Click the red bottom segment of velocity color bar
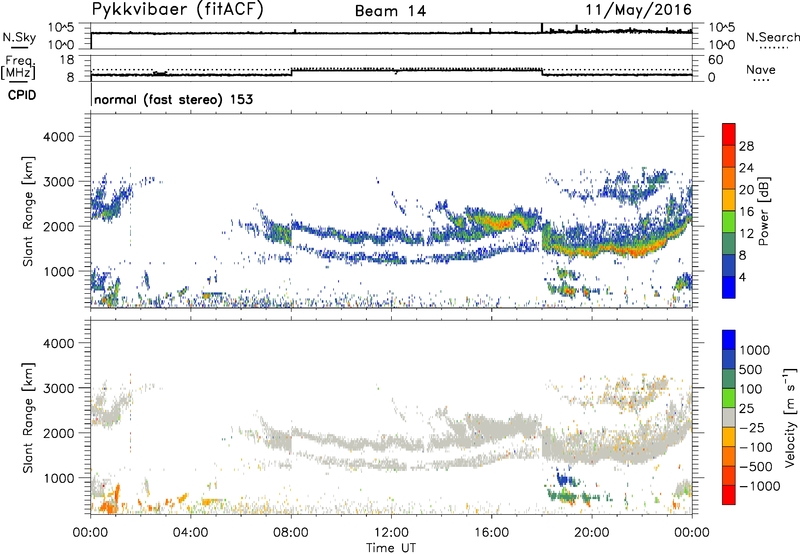800x554 pixels. pos(729,495)
